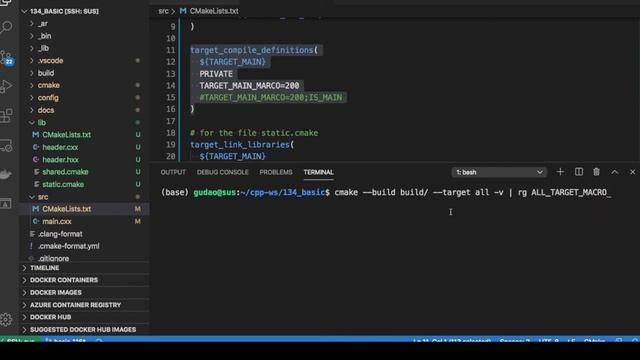Click the commented line with IS_MAIN
Screen dimensions: 640x360
point(271,98)
